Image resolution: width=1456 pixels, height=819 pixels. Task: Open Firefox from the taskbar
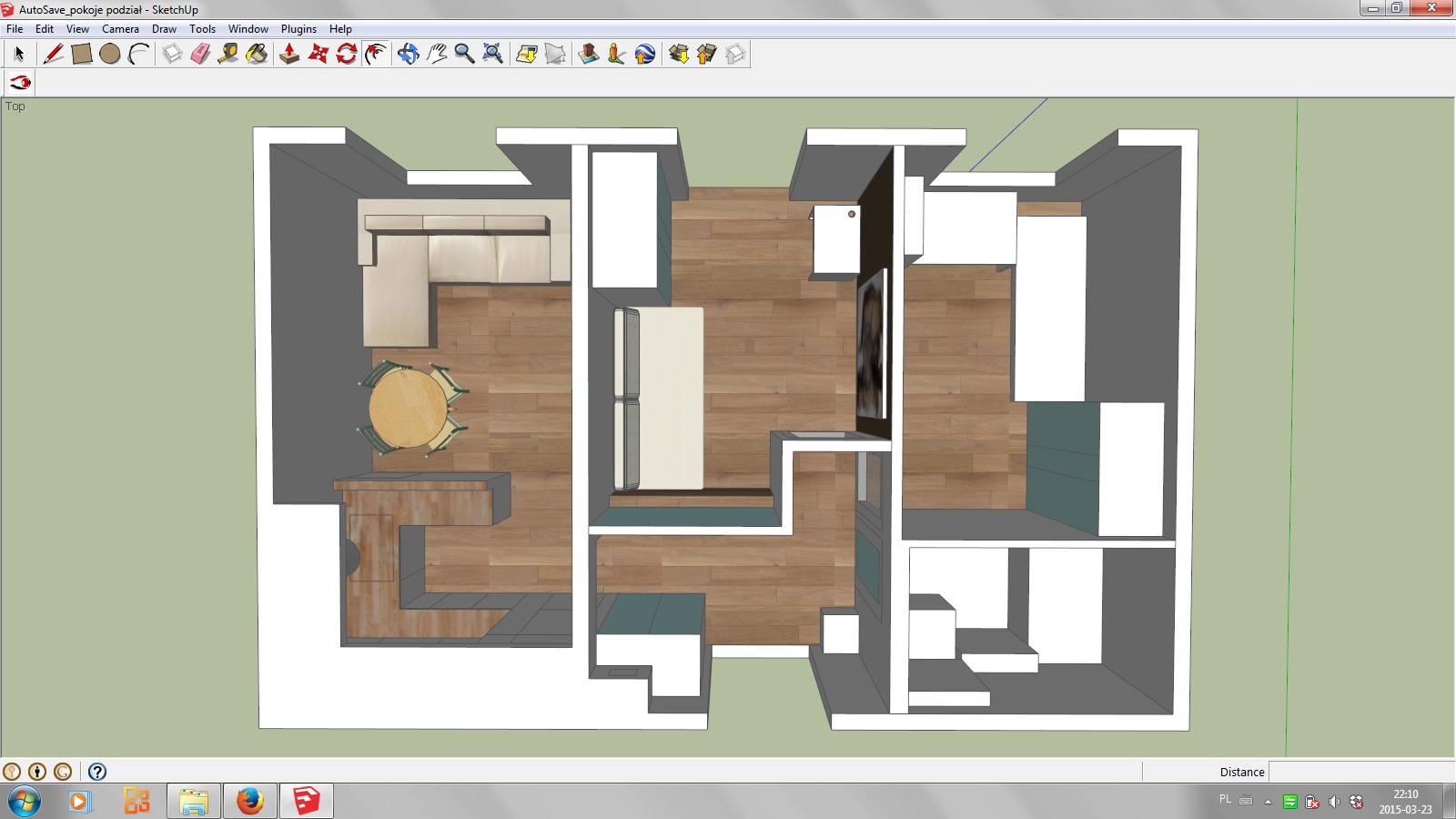(249, 801)
